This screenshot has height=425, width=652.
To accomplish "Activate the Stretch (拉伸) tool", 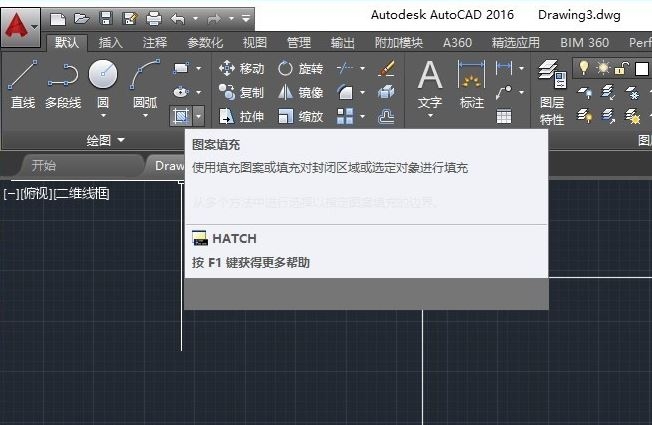I will click(x=242, y=116).
